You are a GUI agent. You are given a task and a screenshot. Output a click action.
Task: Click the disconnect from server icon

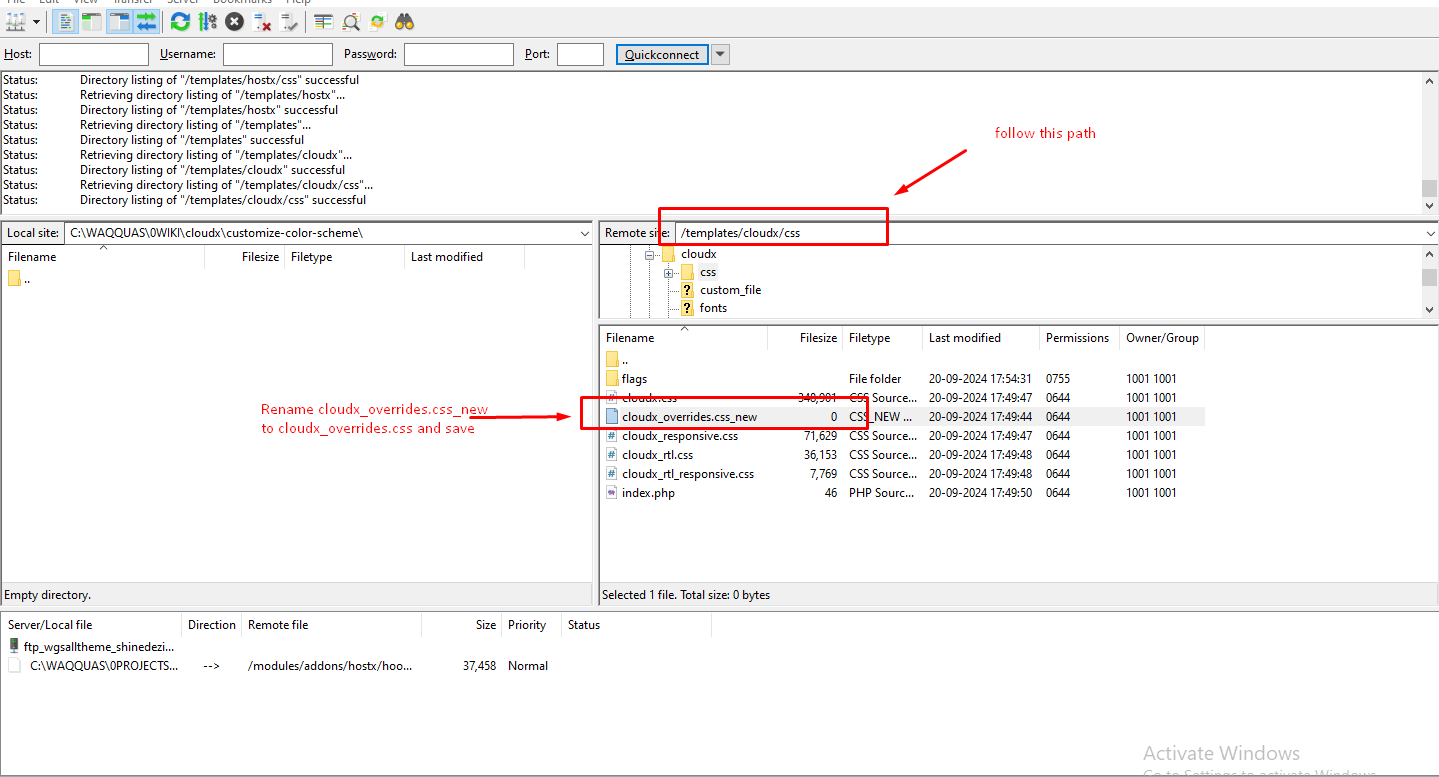coord(262,21)
